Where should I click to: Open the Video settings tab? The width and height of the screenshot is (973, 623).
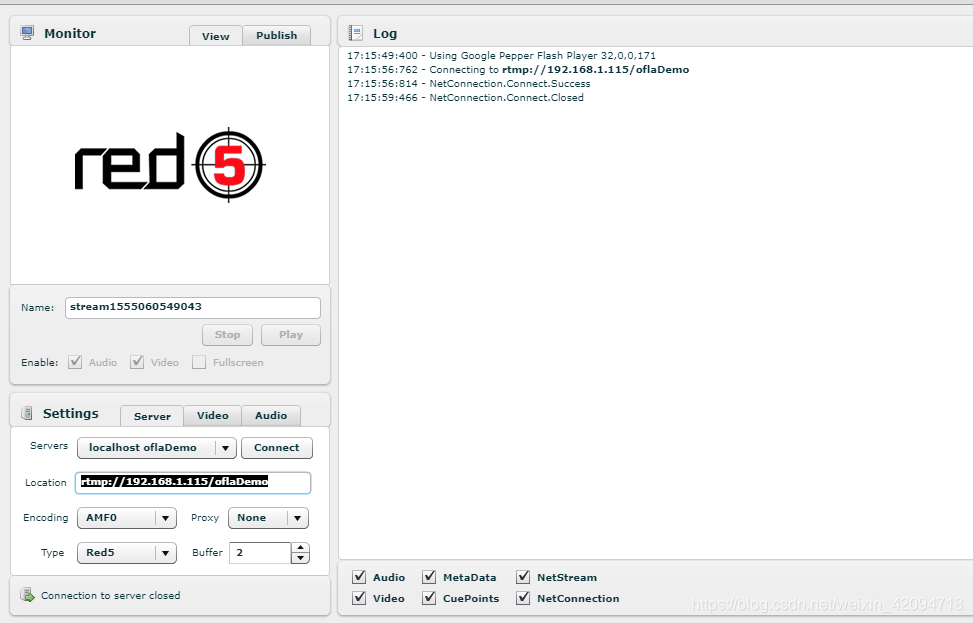tap(213, 415)
